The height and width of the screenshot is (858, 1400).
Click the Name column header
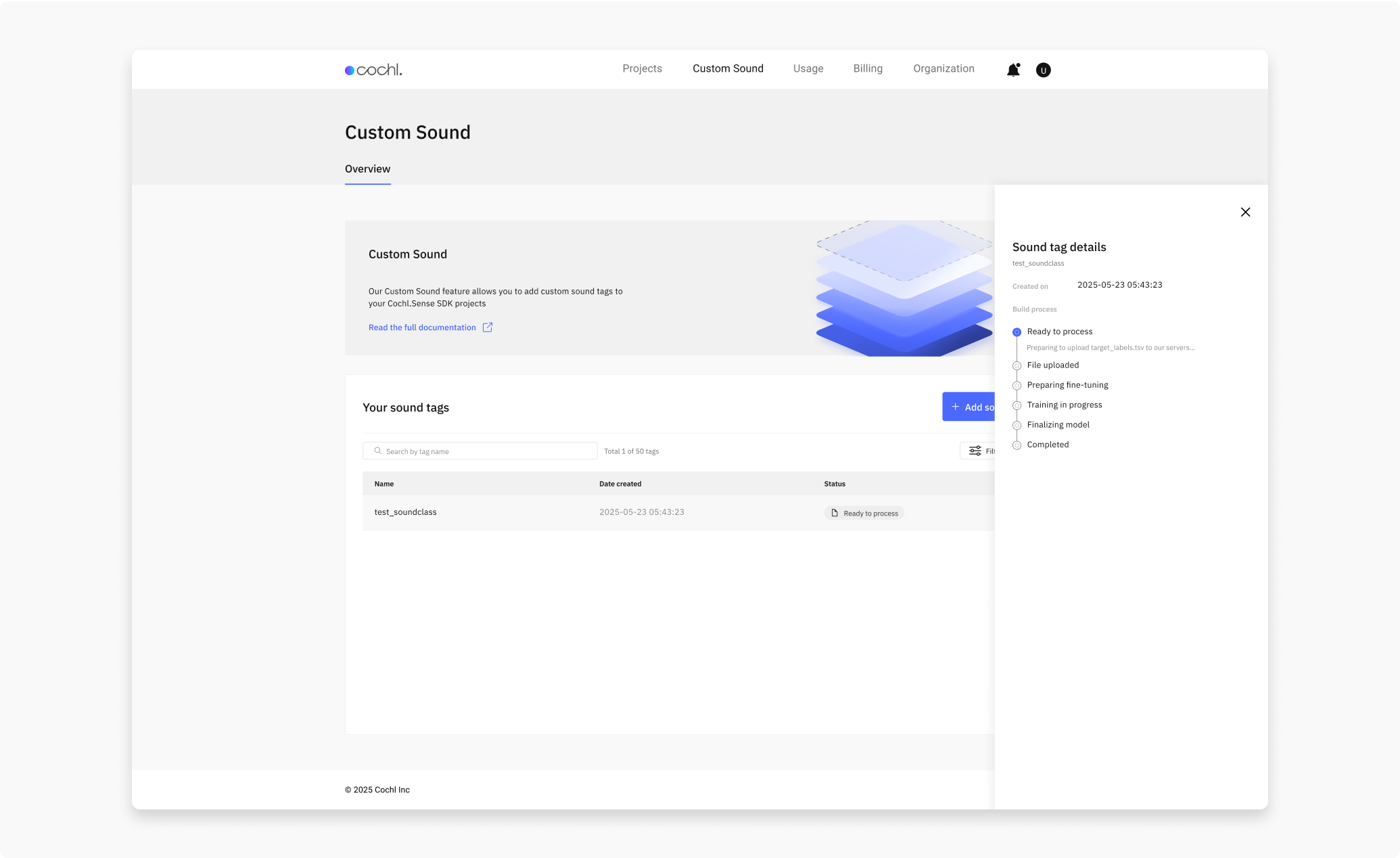[383, 484]
